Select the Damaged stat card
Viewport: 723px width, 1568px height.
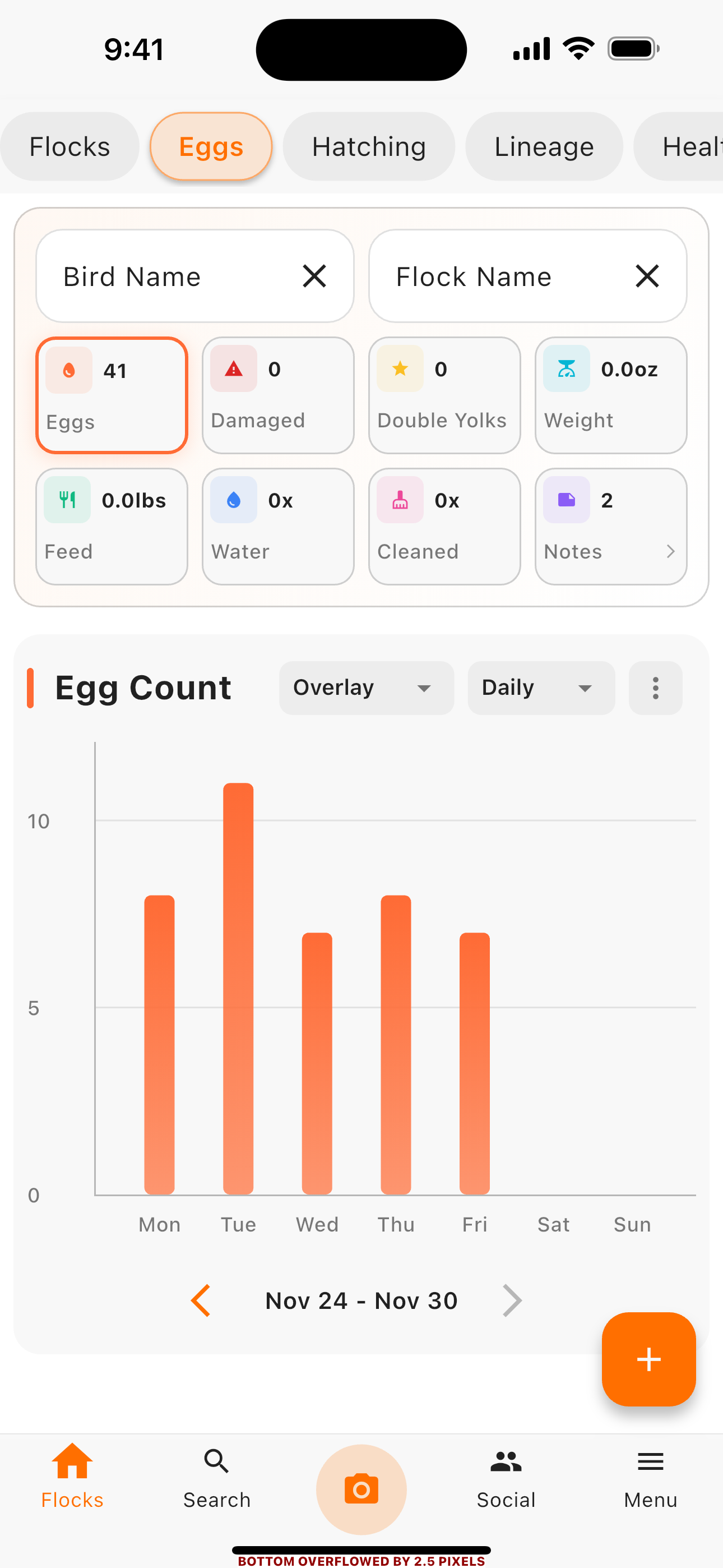(277, 395)
